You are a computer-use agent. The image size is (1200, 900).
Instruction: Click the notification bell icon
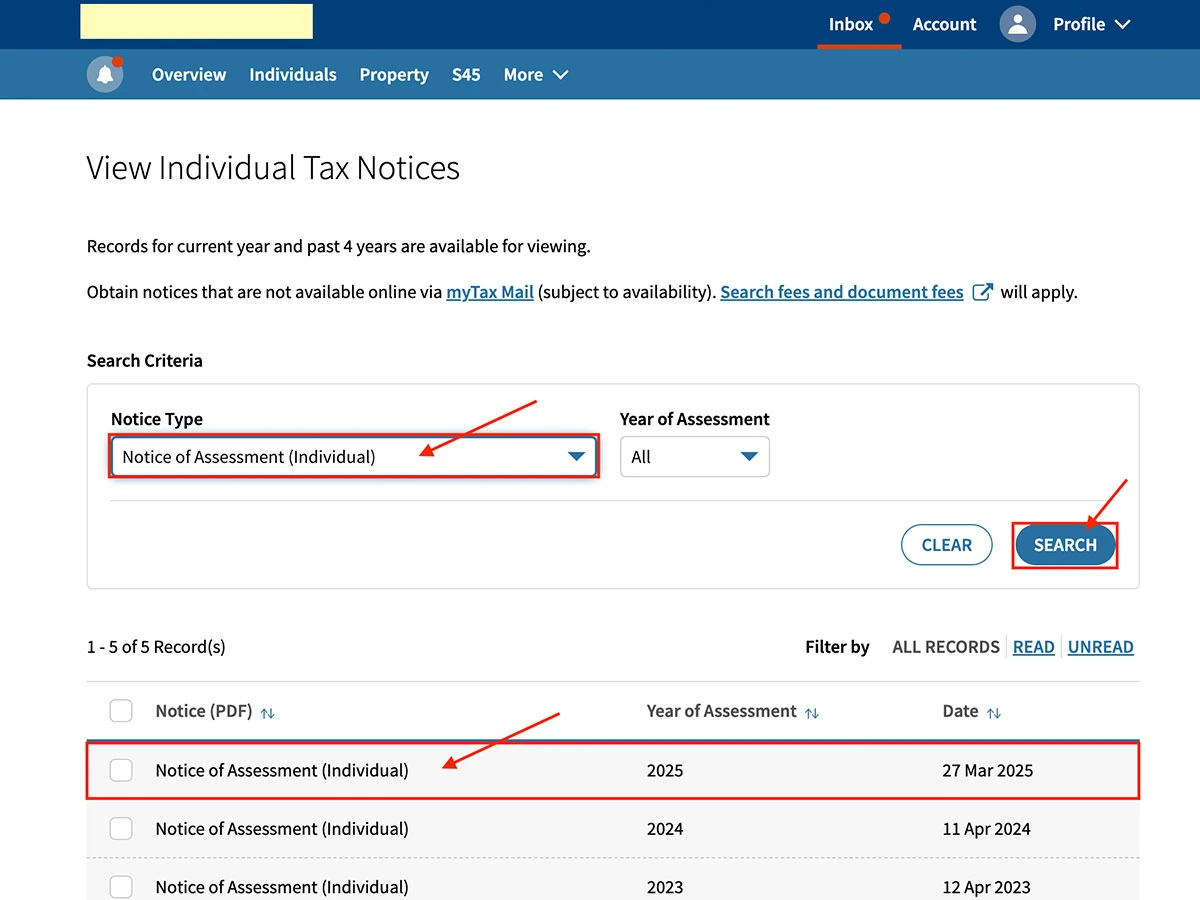click(x=105, y=75)
